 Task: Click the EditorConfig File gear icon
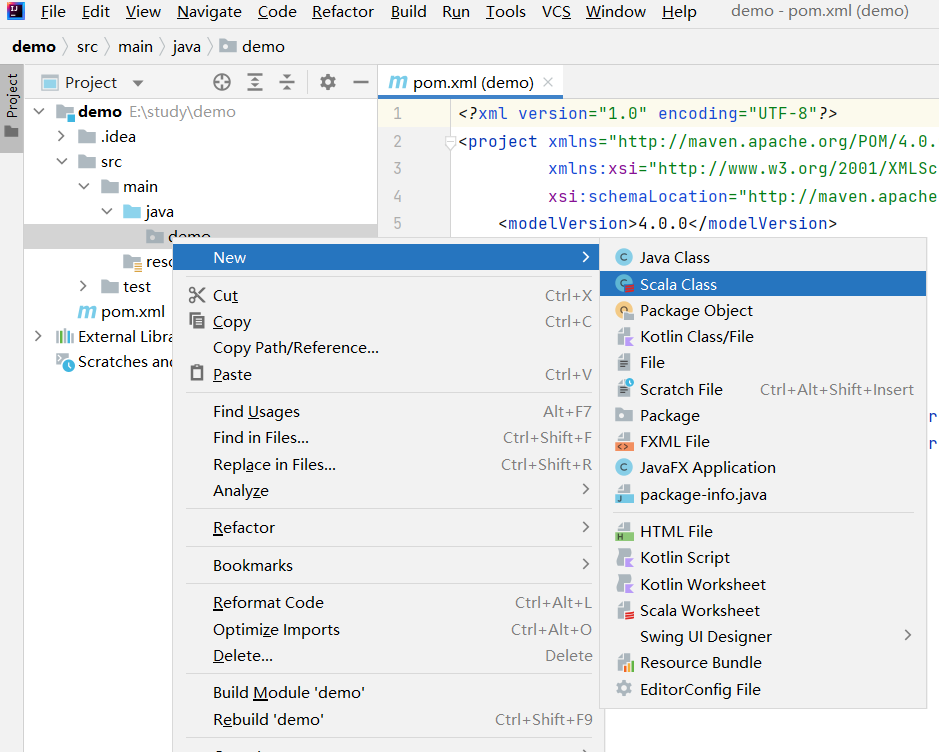click(x=624, y=689)
